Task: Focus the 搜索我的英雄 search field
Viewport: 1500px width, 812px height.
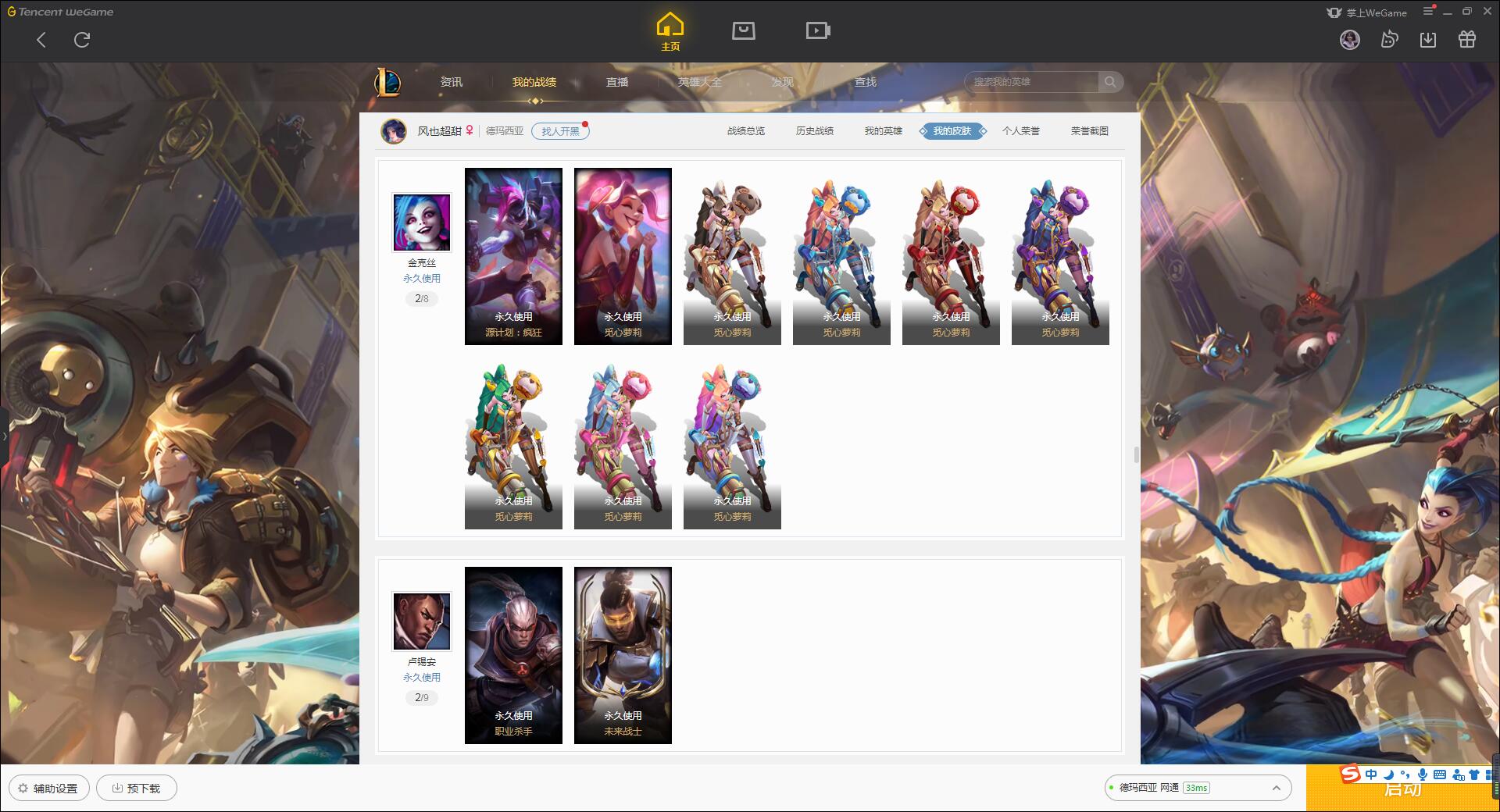Action: [x=1031, y=82]
